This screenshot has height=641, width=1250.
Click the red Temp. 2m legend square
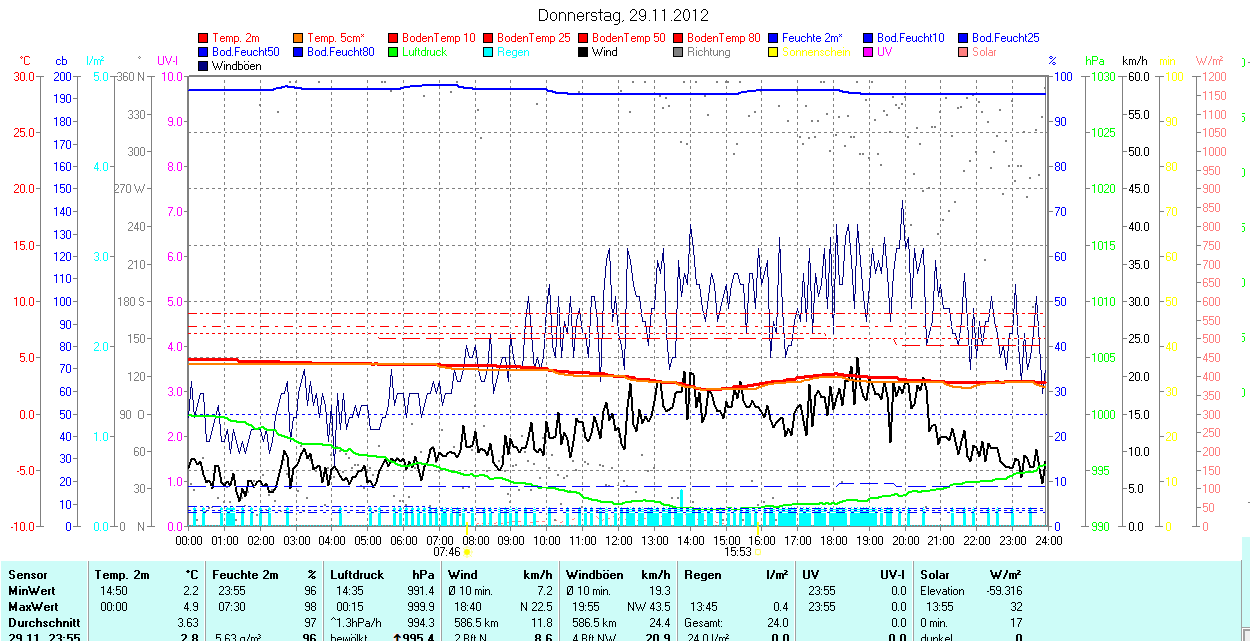(204, 38)
